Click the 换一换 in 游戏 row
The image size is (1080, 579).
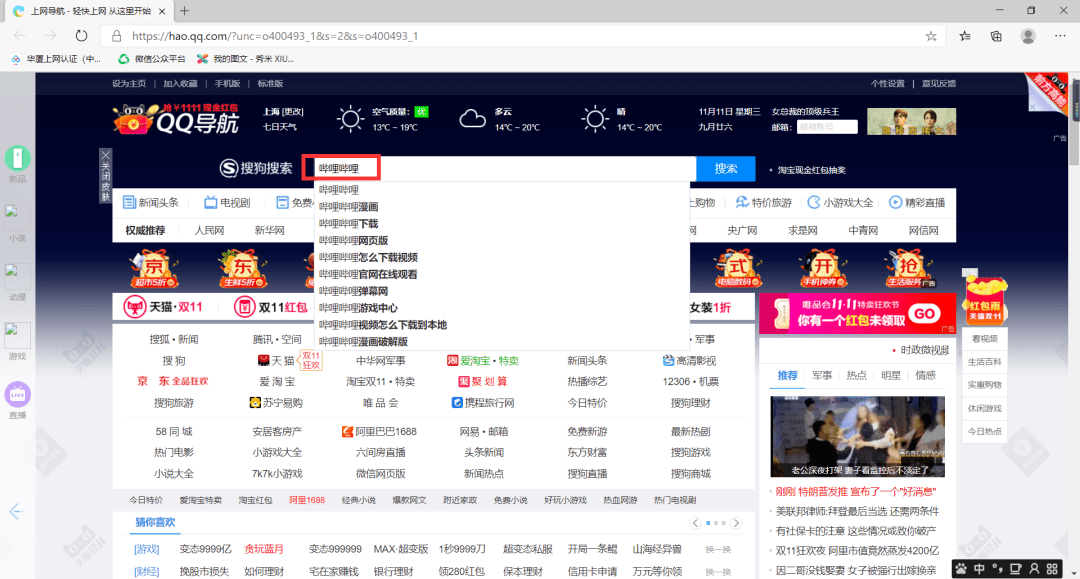coord(718,549)
